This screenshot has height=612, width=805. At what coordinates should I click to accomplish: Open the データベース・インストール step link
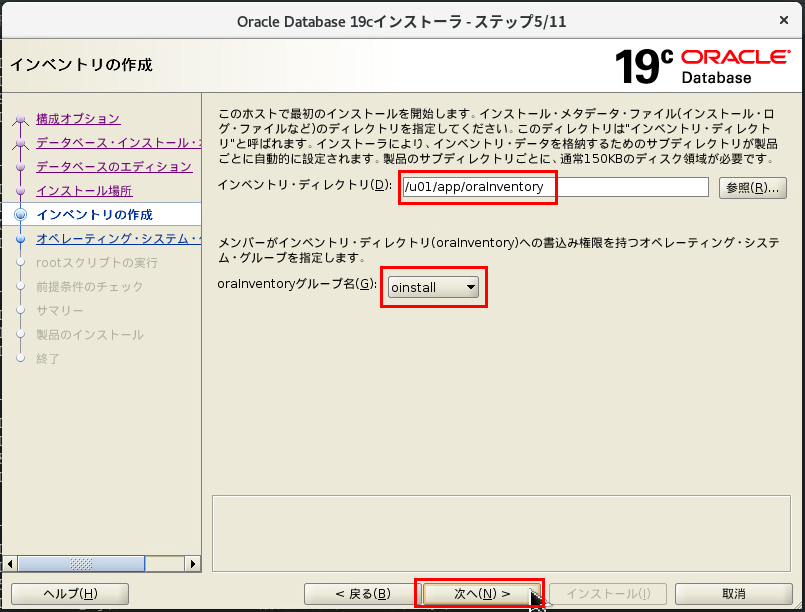pos(118,143)
